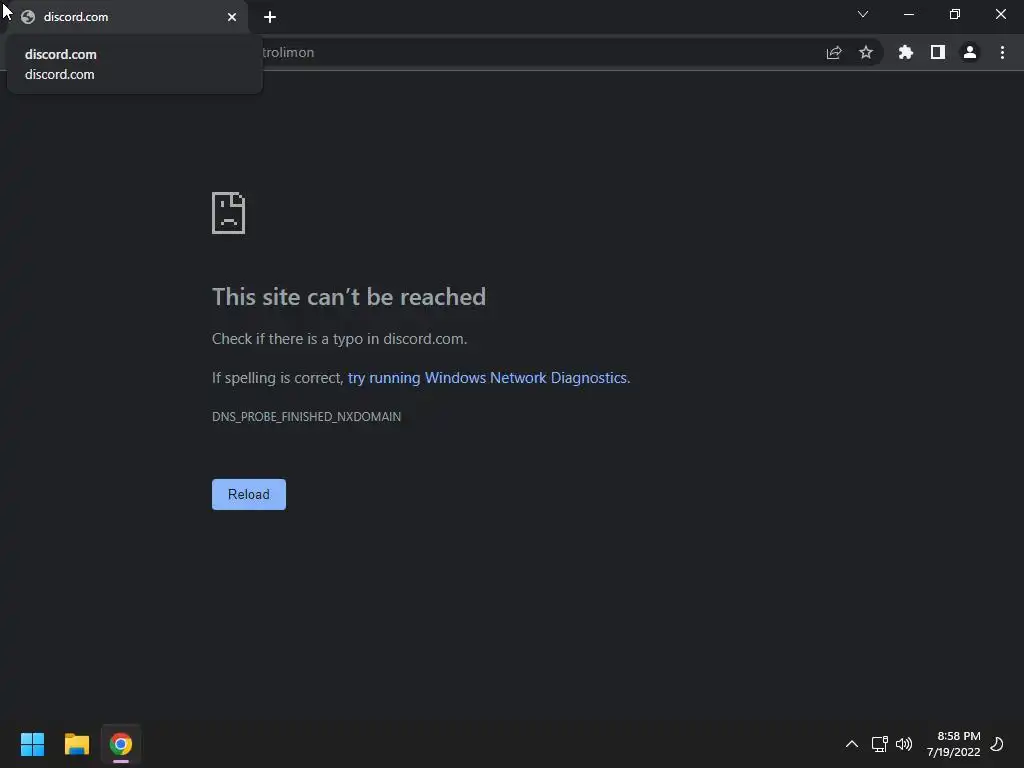Click the sad page error icon

(229, 213)
